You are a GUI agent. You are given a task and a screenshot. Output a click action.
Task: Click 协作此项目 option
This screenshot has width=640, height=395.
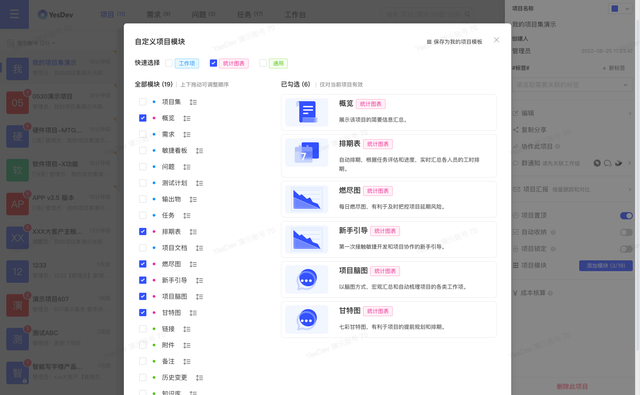coord(536,146)
